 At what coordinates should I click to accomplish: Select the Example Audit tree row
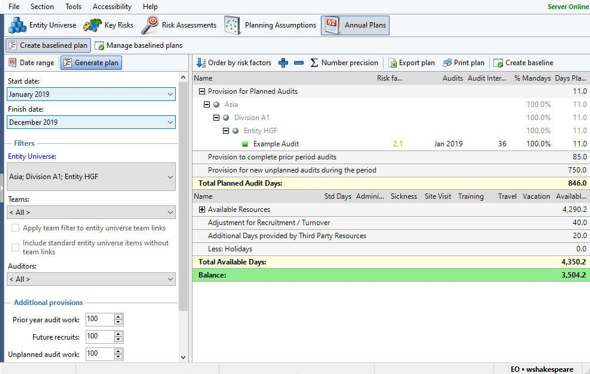[391, 144]
